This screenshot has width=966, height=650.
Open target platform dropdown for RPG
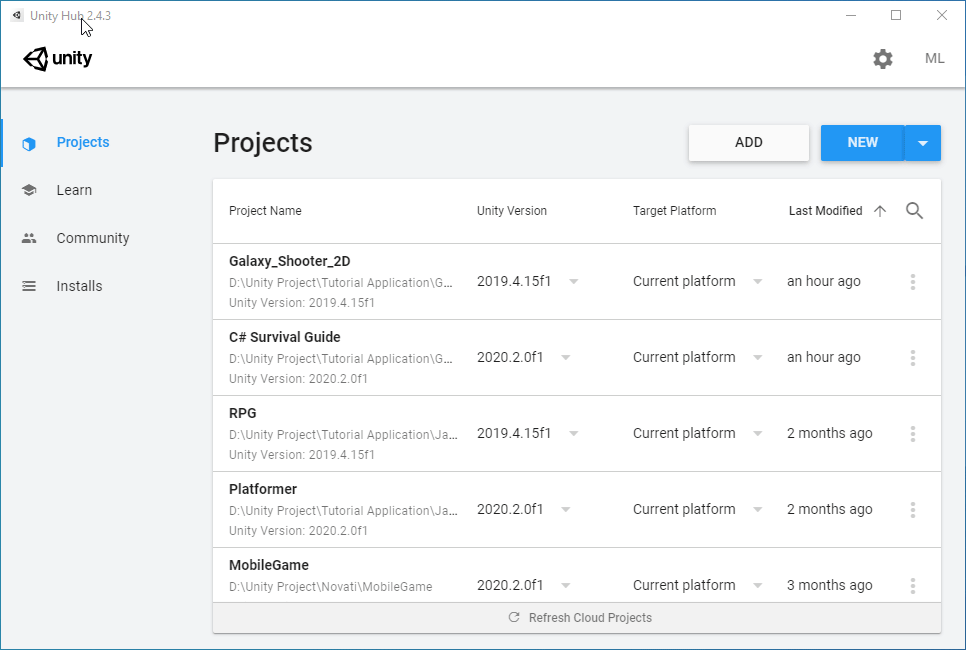[758, 434]
